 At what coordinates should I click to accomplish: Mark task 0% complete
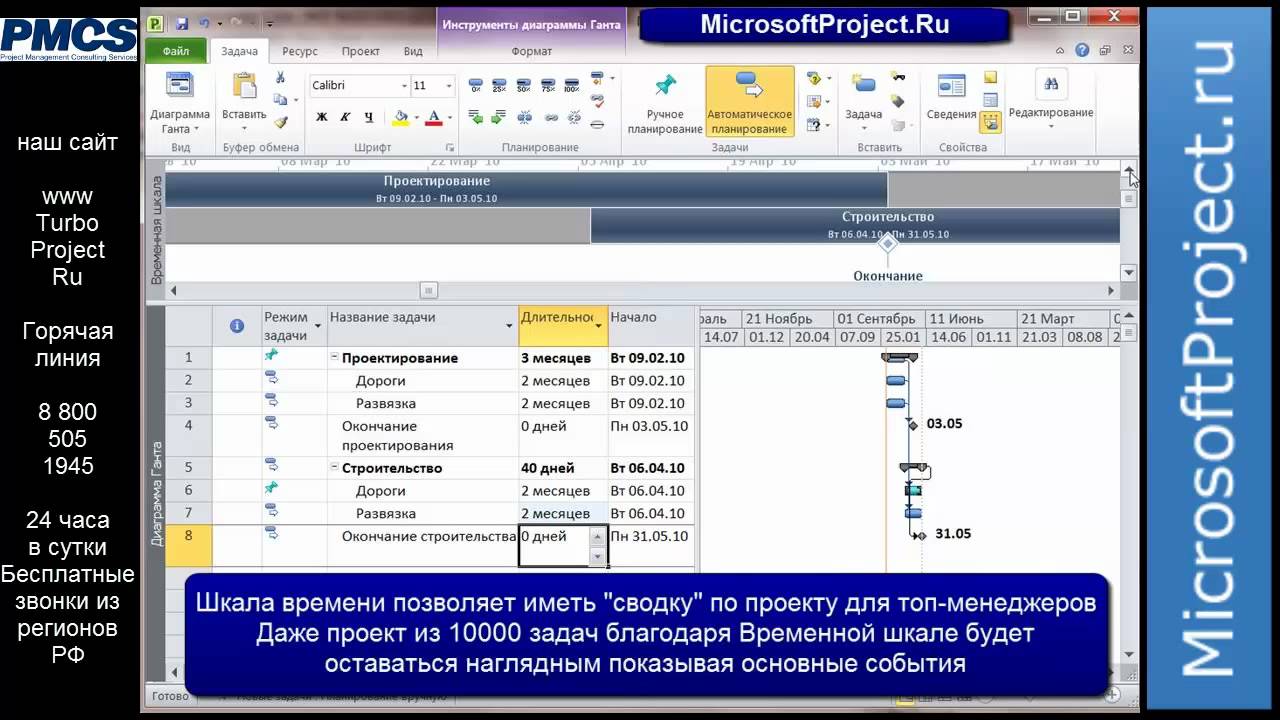coord(476,86)
